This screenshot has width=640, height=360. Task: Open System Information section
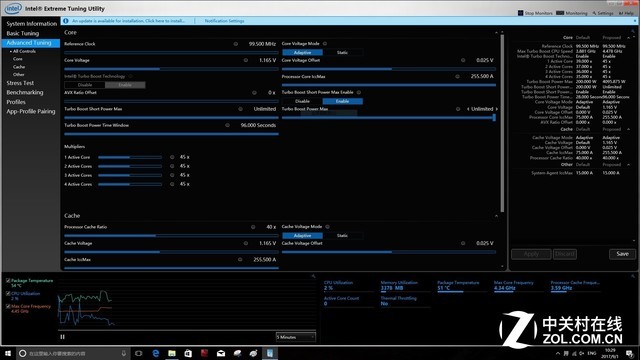click(31, 24)
